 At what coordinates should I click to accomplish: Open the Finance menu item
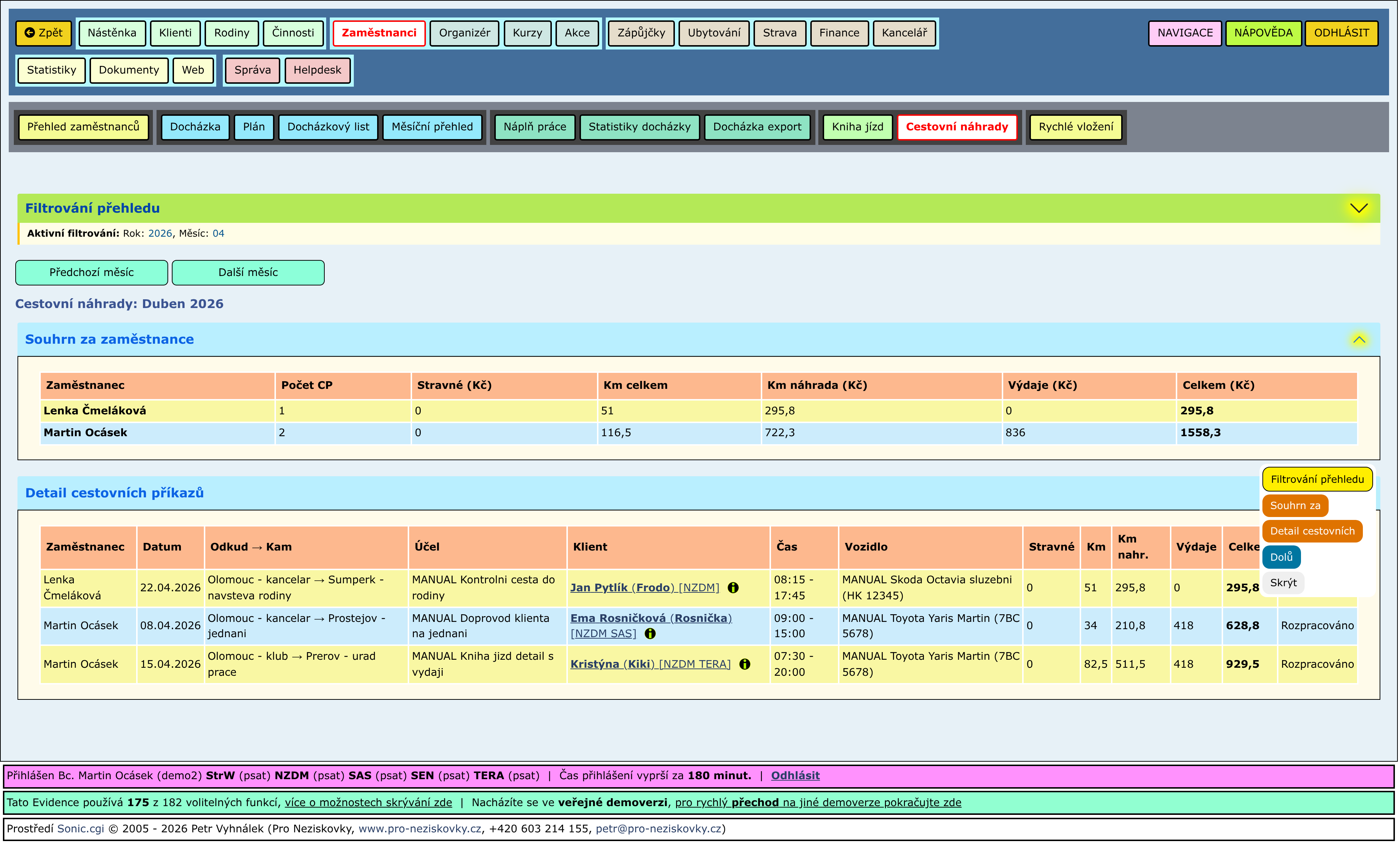(839, 33)
